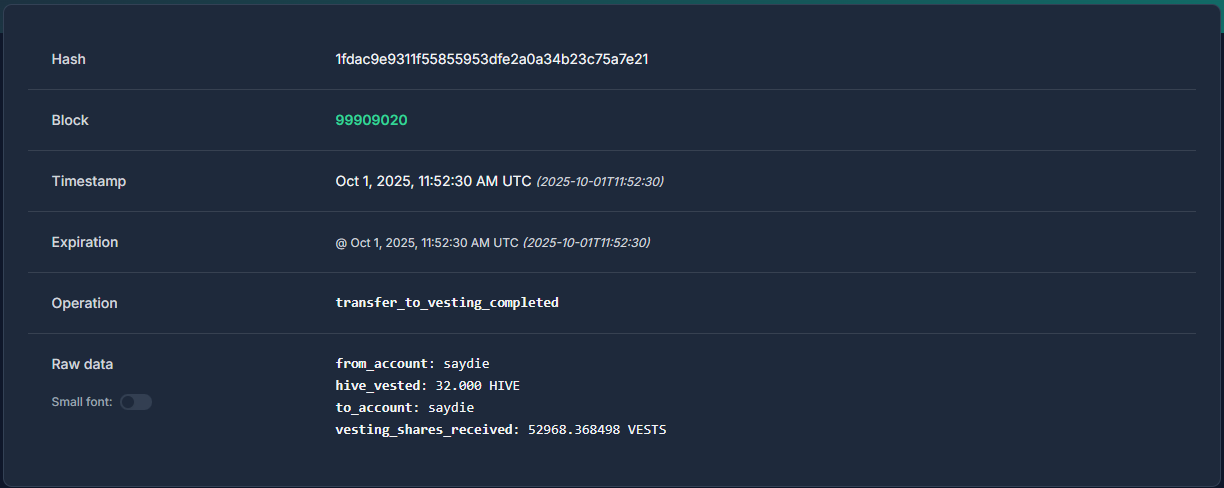Click the transaction hash value

tap(491, 59)
